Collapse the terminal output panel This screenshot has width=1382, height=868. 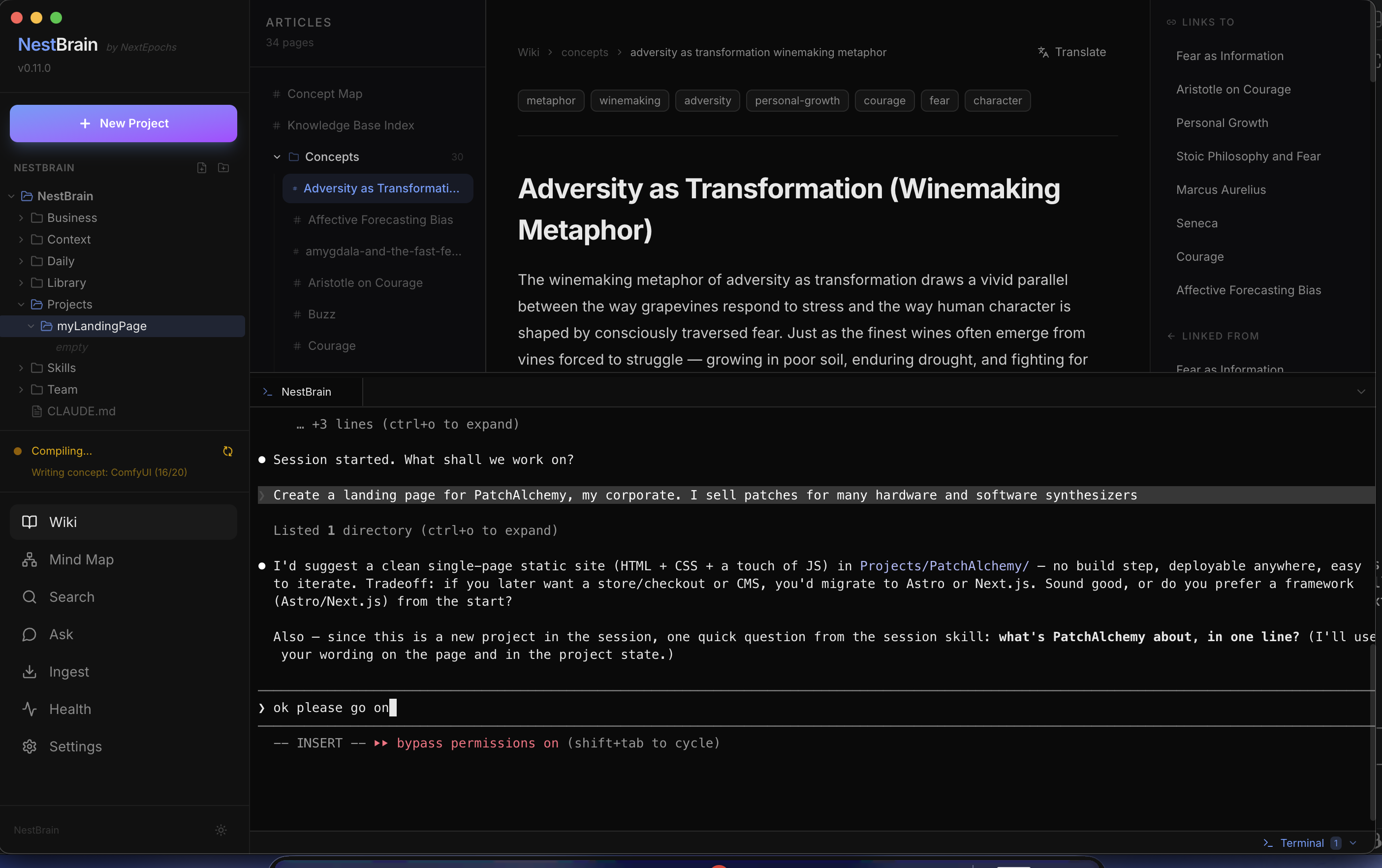pyautogui.click(x=1361, y=392)
